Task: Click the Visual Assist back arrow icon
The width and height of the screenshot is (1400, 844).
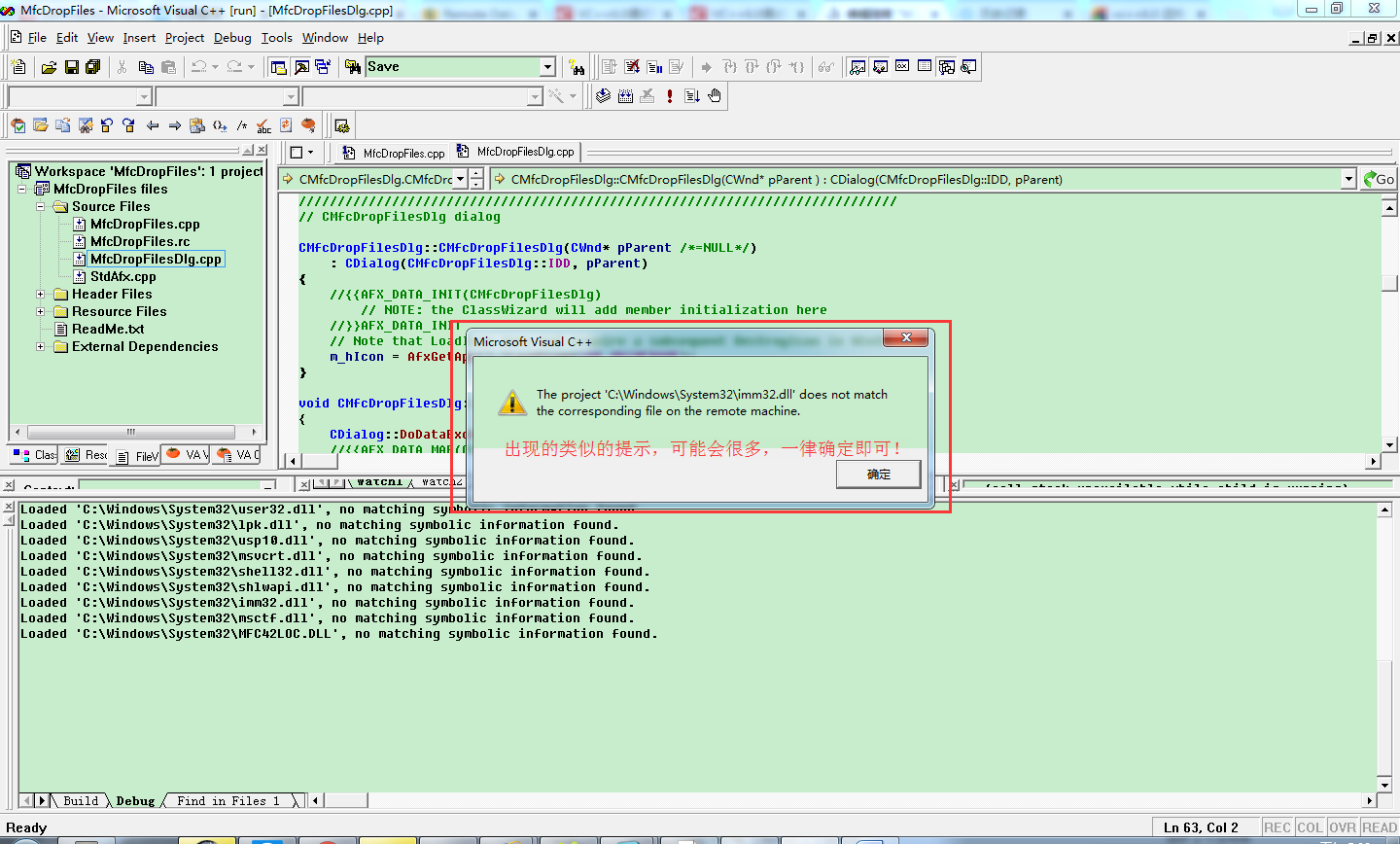Action: [x=153, y=125]
